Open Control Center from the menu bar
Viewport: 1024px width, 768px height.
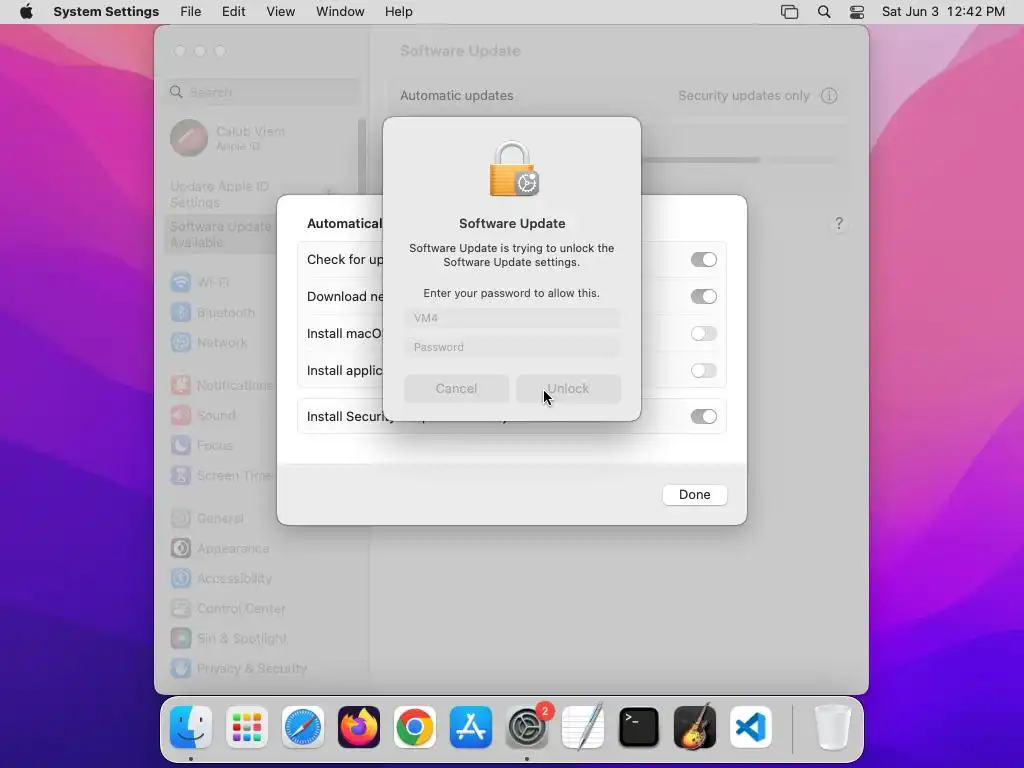click(x=857, y=12)
